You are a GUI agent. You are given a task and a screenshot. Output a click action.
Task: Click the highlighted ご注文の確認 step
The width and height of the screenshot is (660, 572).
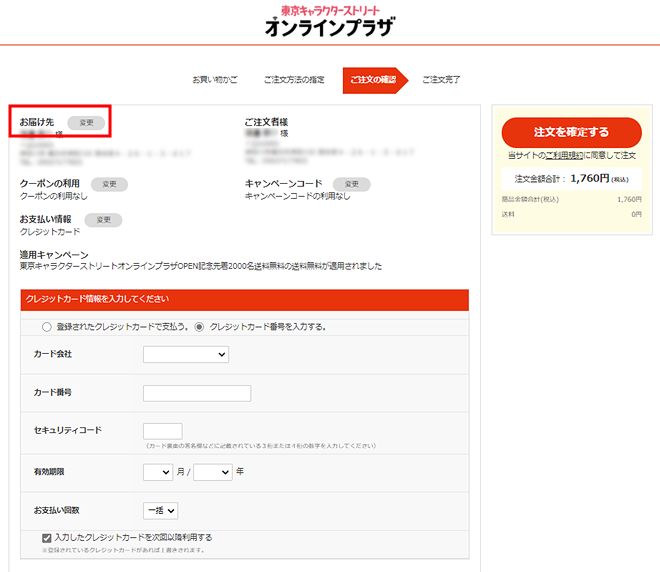[373, 79]
